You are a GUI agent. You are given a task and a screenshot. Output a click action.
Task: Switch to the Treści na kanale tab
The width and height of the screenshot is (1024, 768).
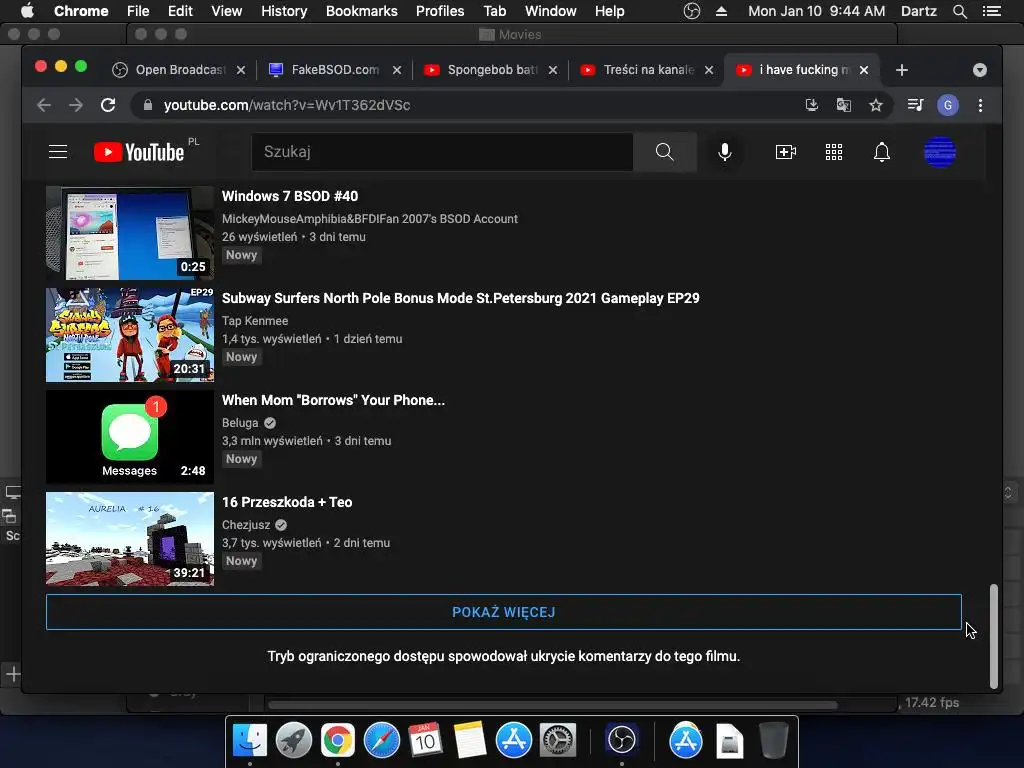[x=647, y=70]
